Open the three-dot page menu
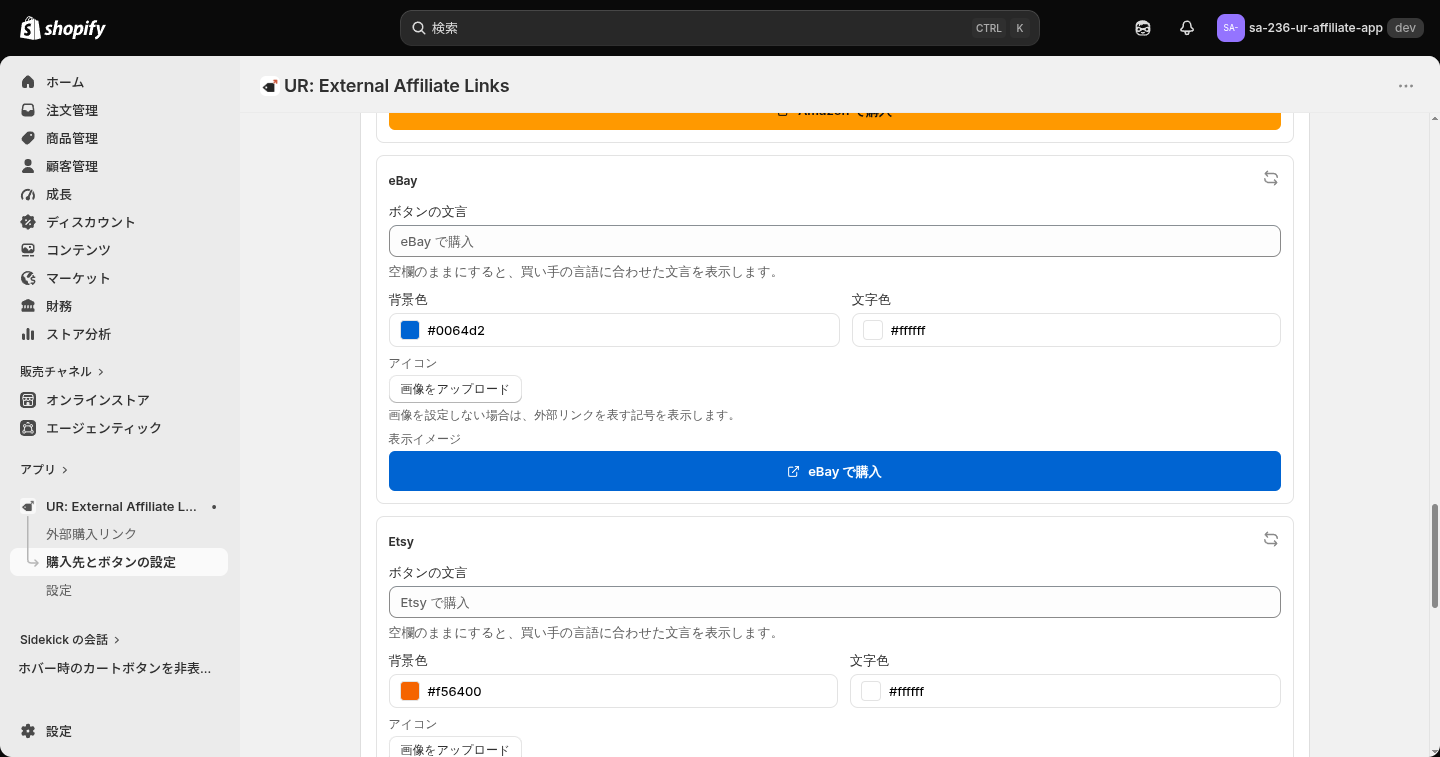 point(1406,86)
